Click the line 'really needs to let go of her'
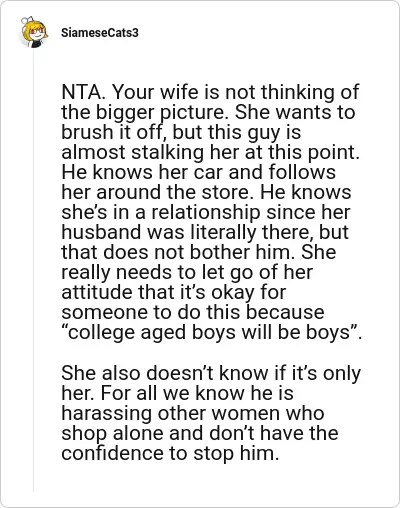This screenshot has width=400, height=508. coord(187,272)
